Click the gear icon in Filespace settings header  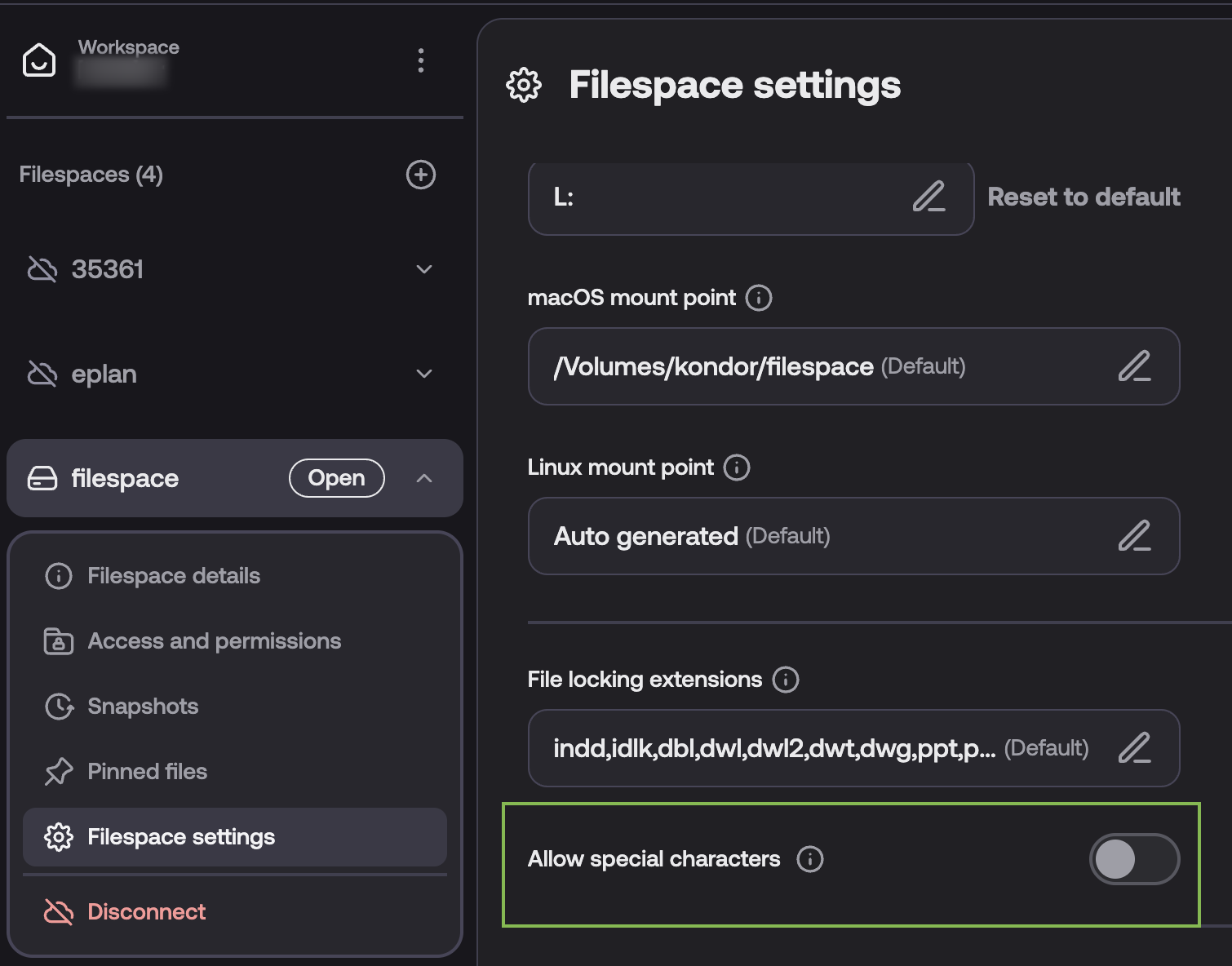(x=524, y=85)
